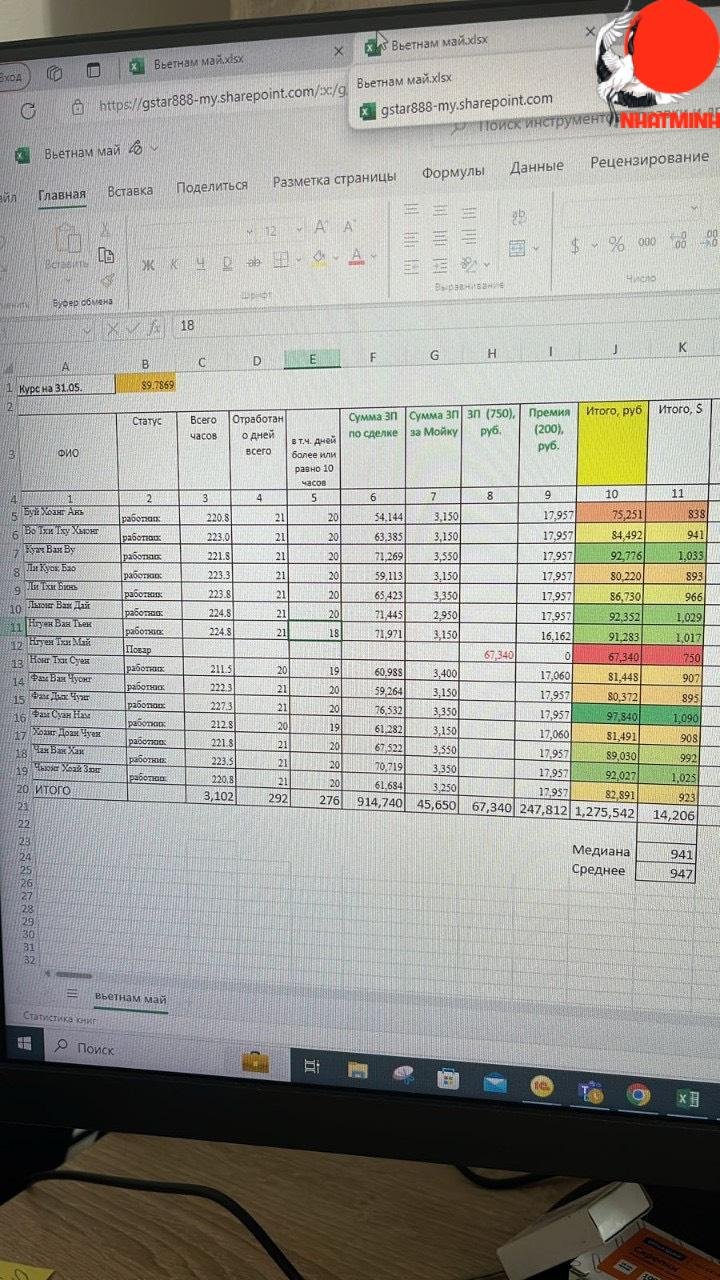The height and width of the screenshot is (1280, 720).
Task: Select cell B1 with 89.7869
Action: pos(146,383)
